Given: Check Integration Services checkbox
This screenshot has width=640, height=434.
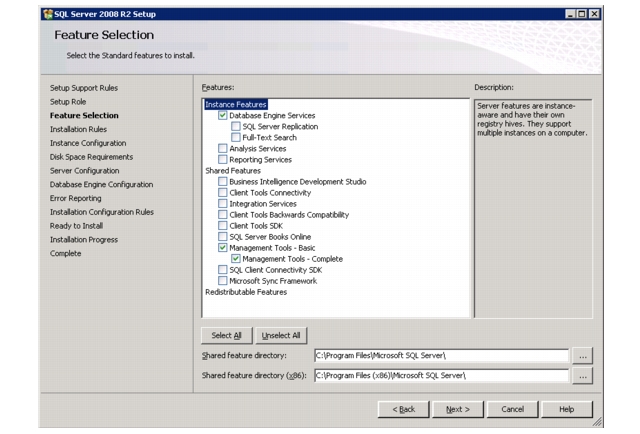Looking at the screenshot, I should click(222, 204).
